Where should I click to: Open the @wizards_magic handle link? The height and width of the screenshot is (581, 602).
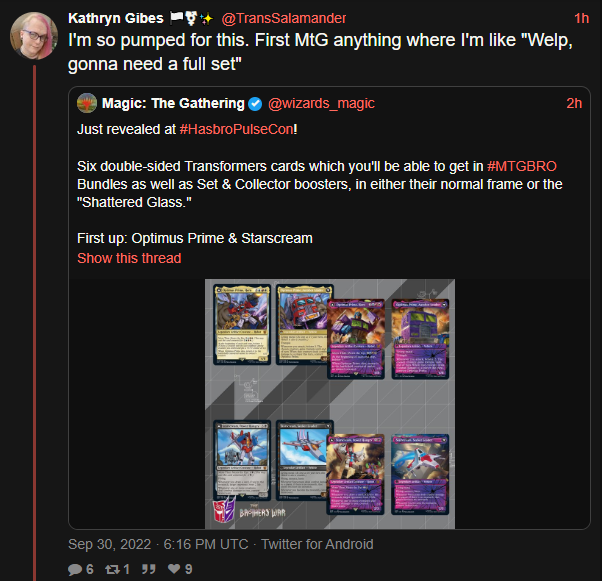coord(321,103)
